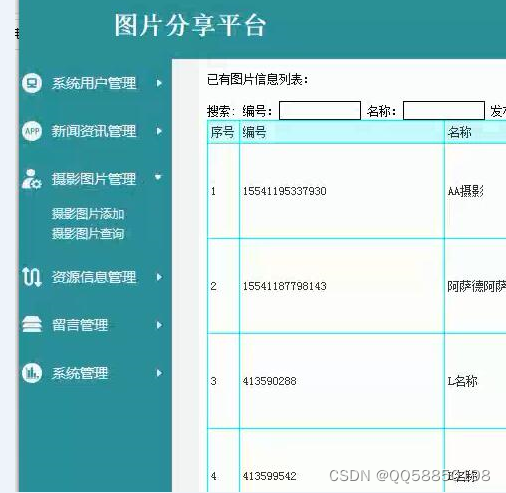Expand the 留言管理 arrow
The height and width of the screenshot is (493, 506).
[159, 325]
